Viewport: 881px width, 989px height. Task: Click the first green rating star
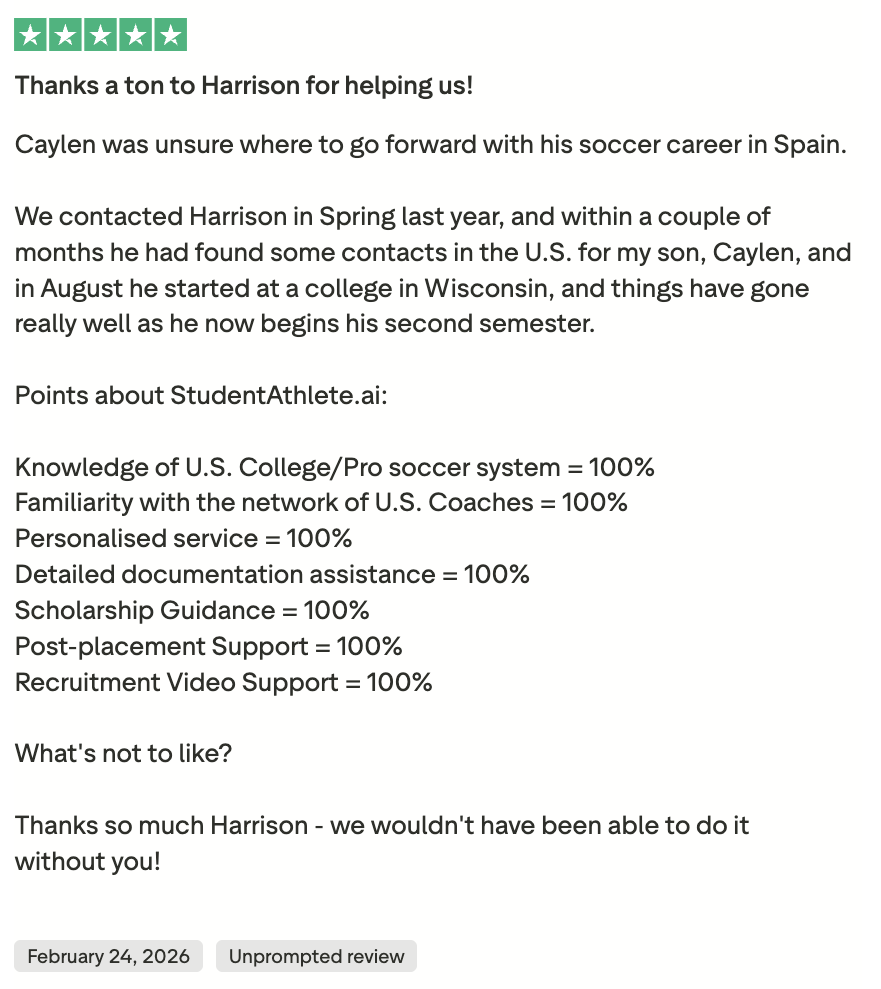pyautogui.click(x=30, y=35)
